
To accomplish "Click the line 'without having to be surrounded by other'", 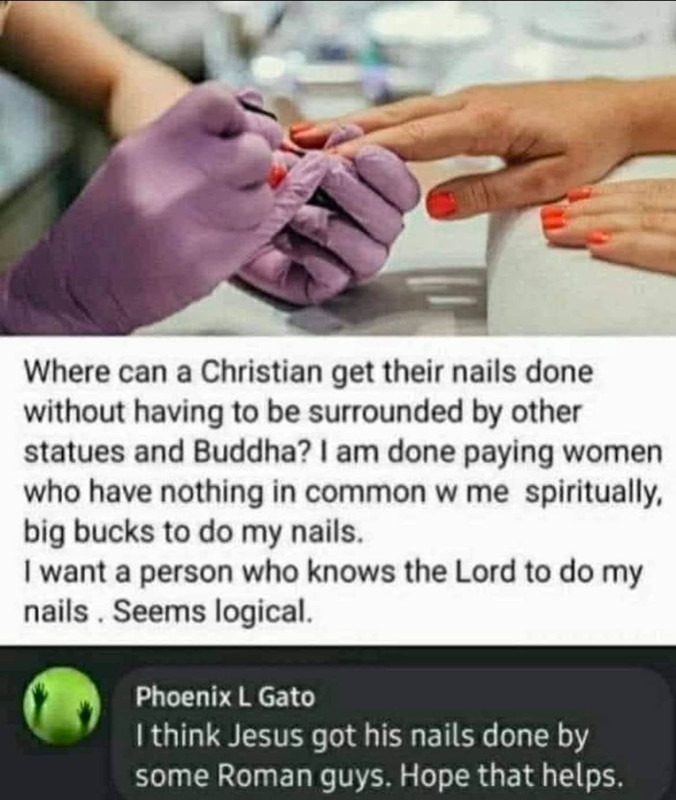I will [x=303, y=412].
